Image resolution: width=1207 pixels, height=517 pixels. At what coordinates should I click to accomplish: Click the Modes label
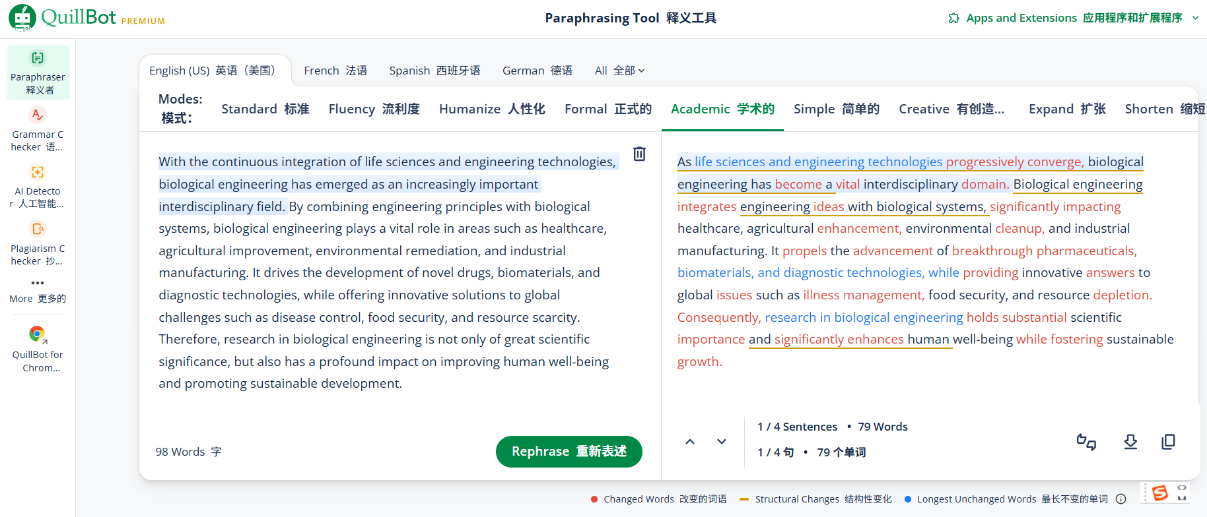point(180,109)
